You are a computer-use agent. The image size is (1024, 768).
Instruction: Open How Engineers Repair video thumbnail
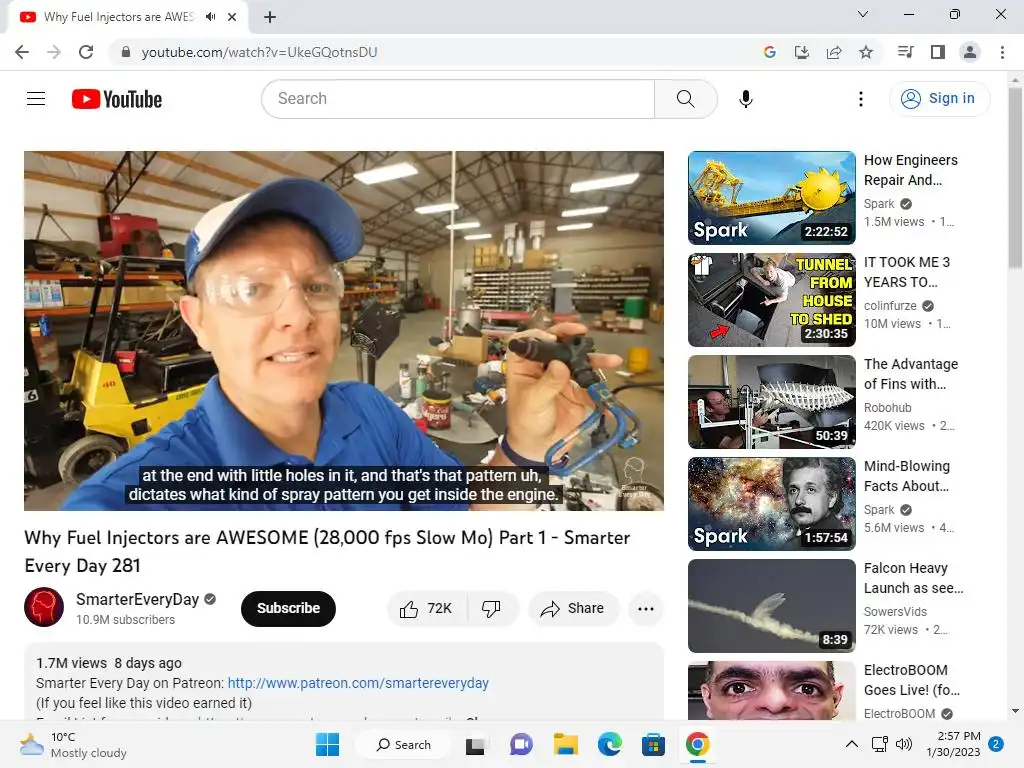[x=771, y=198]
